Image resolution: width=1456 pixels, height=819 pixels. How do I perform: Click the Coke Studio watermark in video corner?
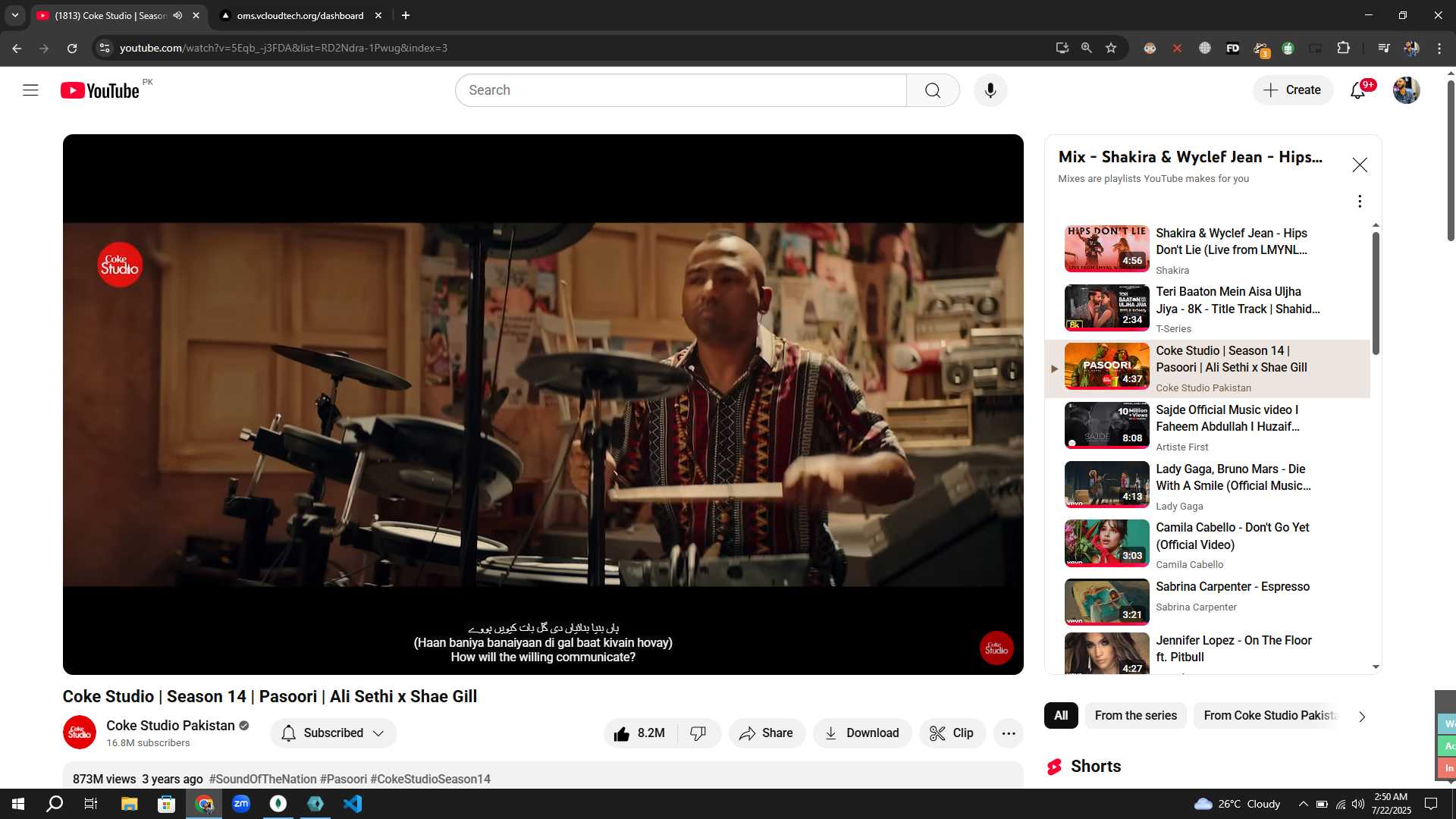[x=996, y=648]
